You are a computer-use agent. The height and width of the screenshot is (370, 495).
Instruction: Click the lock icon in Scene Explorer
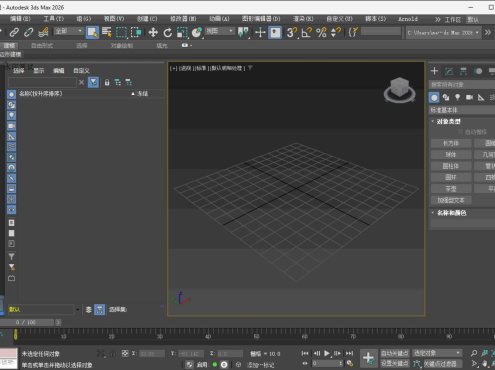pos(107,82)
